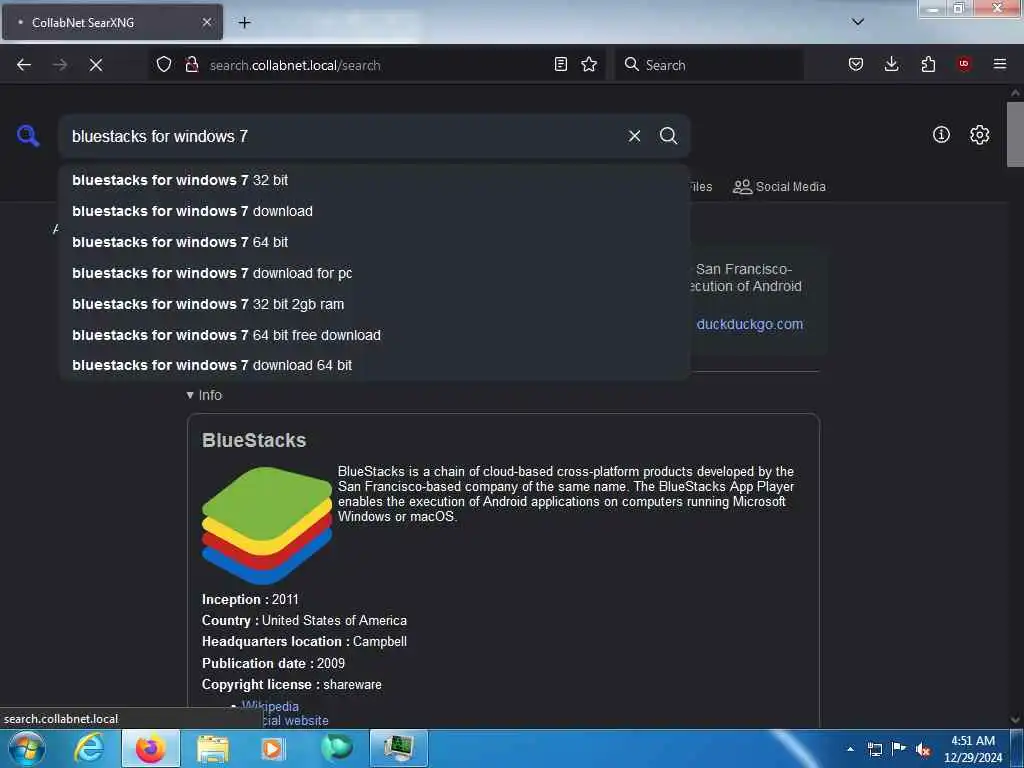Close the CollabNet SearXNG tab
The image size is (1024, 768).
tap(206, 22)
